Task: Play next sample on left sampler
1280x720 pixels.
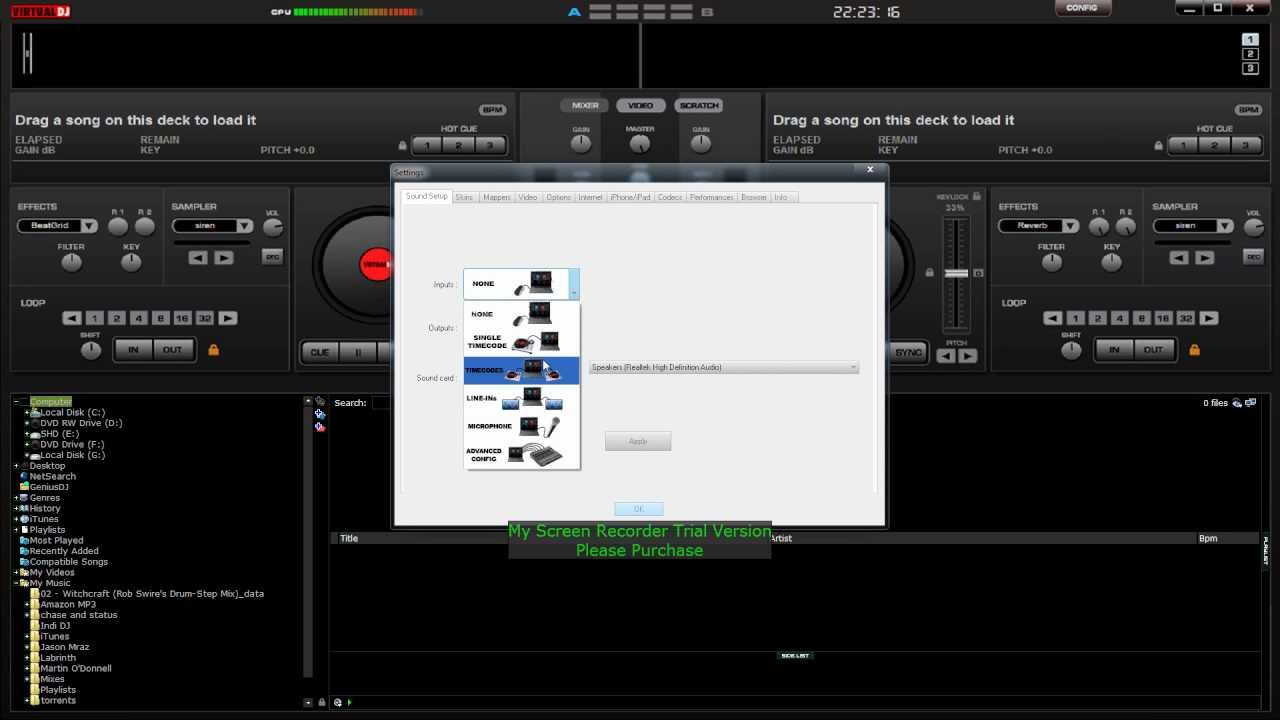Action: (224, 258)
